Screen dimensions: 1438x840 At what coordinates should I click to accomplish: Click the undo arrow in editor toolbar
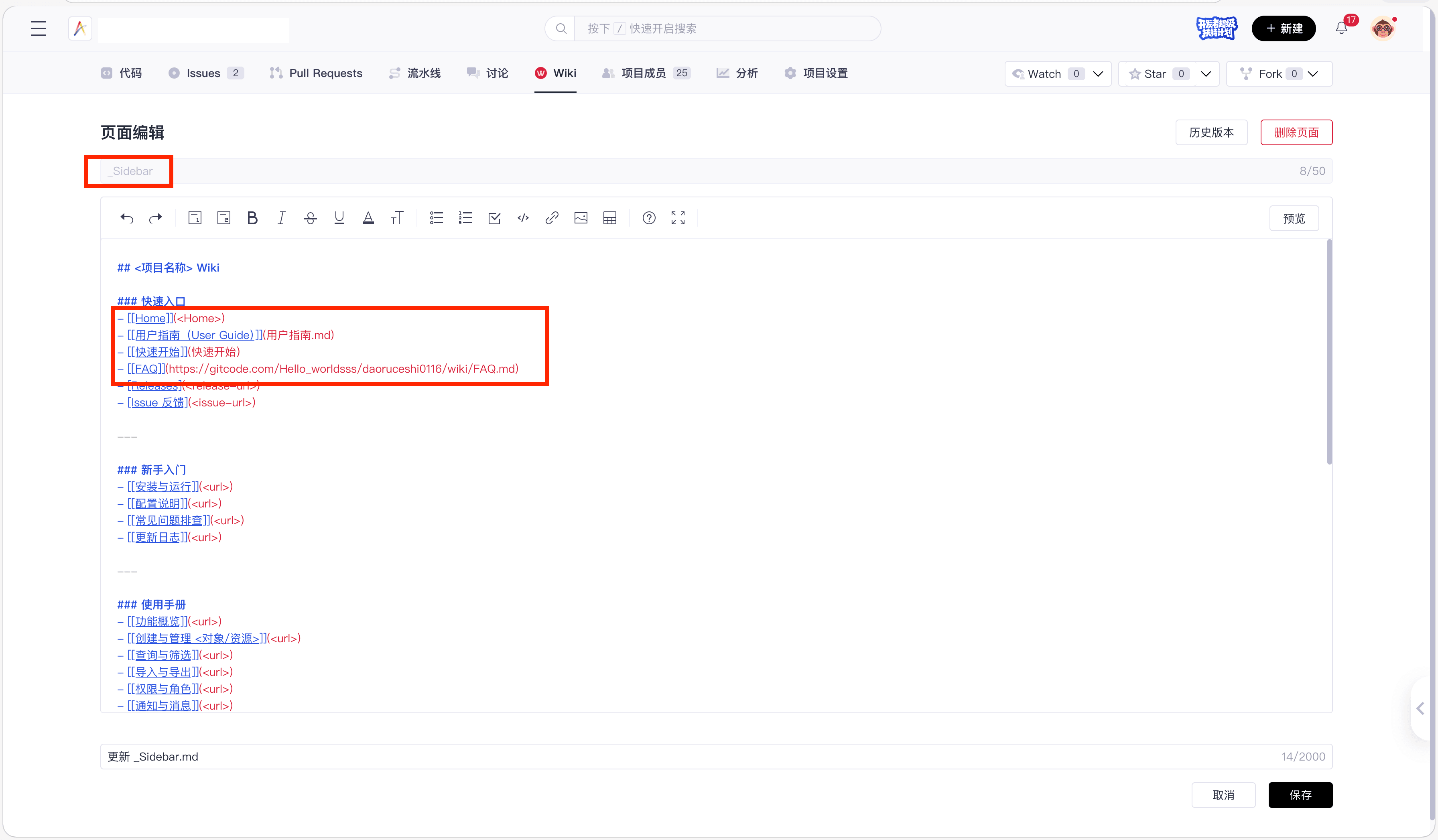127,218
